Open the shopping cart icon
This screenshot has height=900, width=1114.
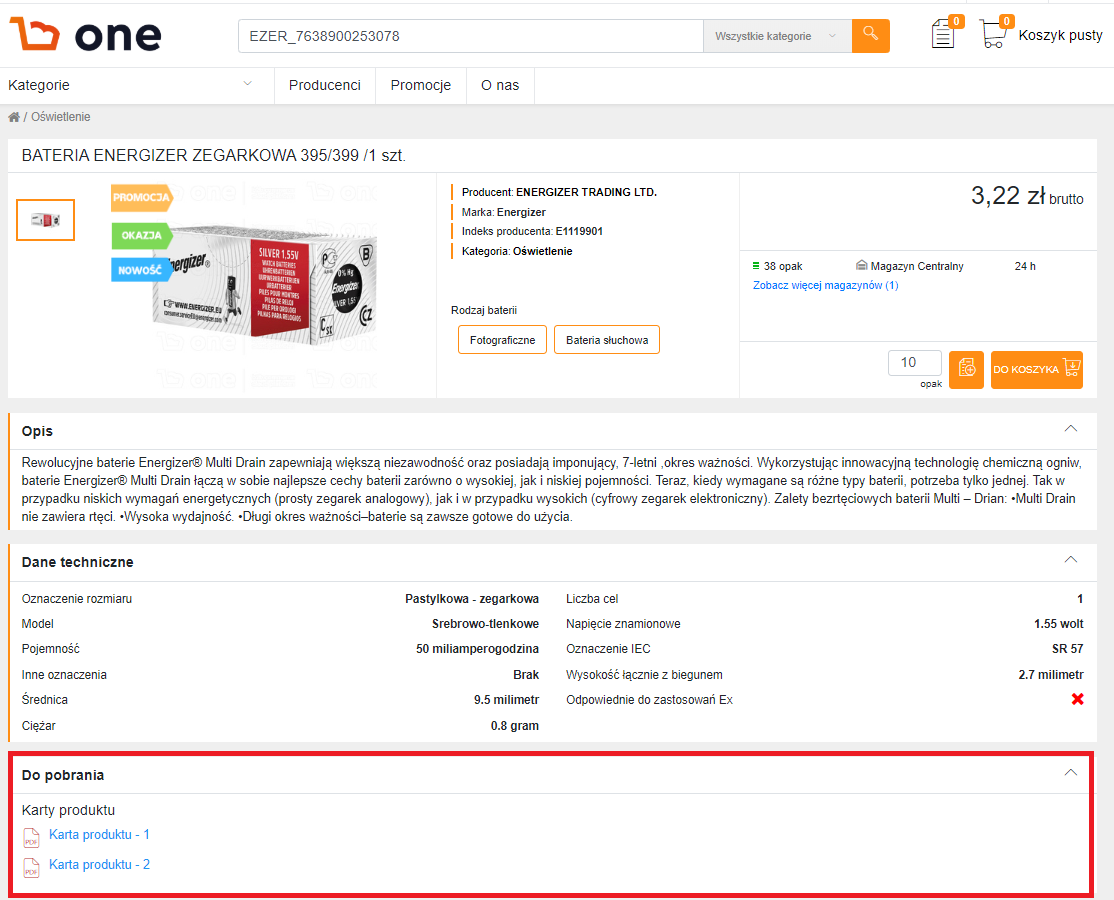(993, 33)
